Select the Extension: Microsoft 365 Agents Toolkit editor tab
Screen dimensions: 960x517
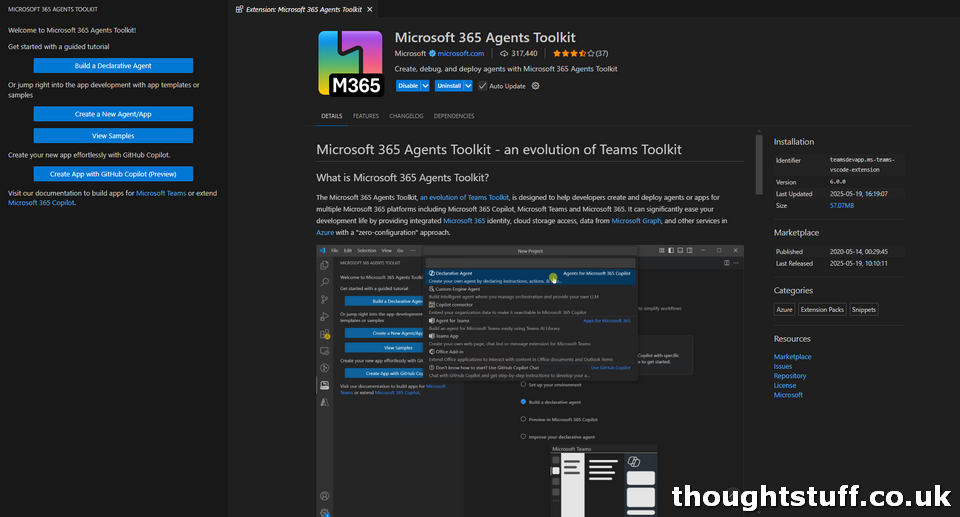(304, 9)
